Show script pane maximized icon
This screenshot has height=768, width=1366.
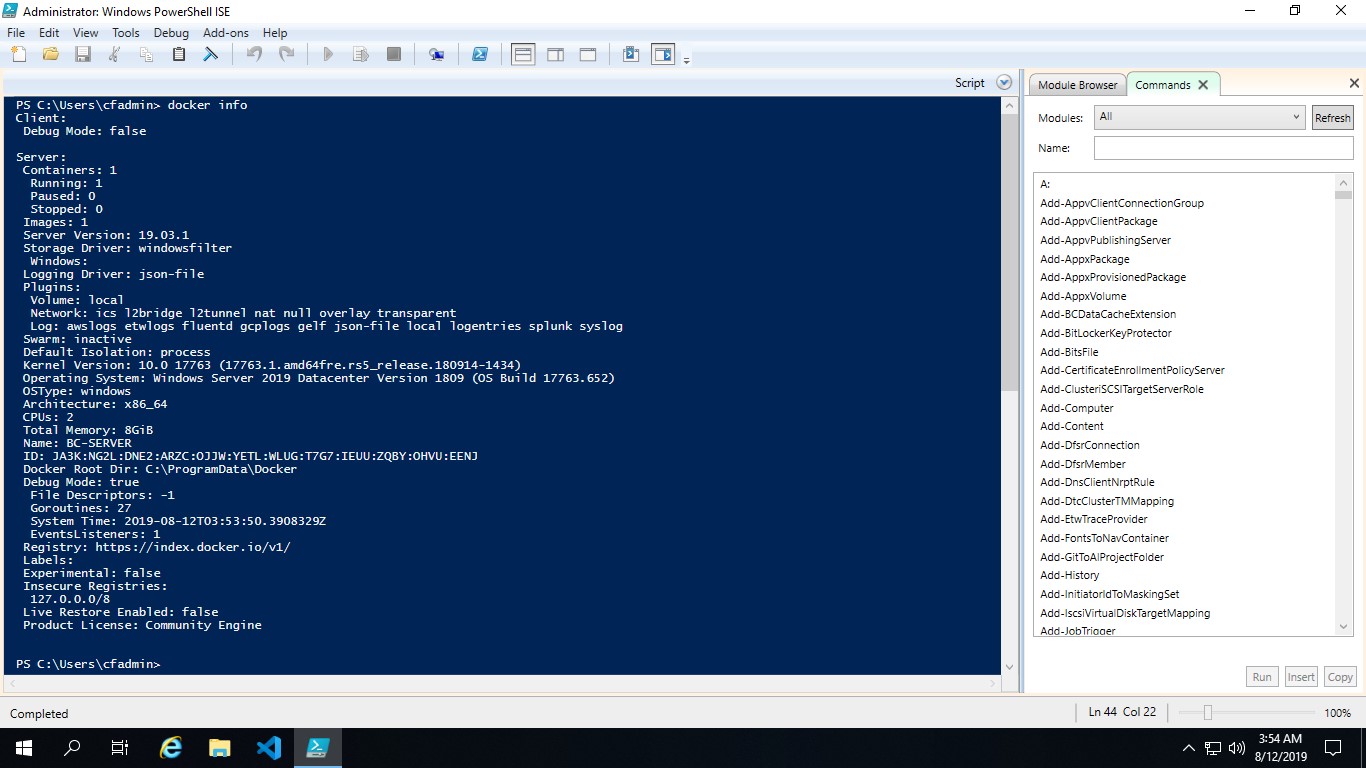pyautogui.click(x=588, y=55)
